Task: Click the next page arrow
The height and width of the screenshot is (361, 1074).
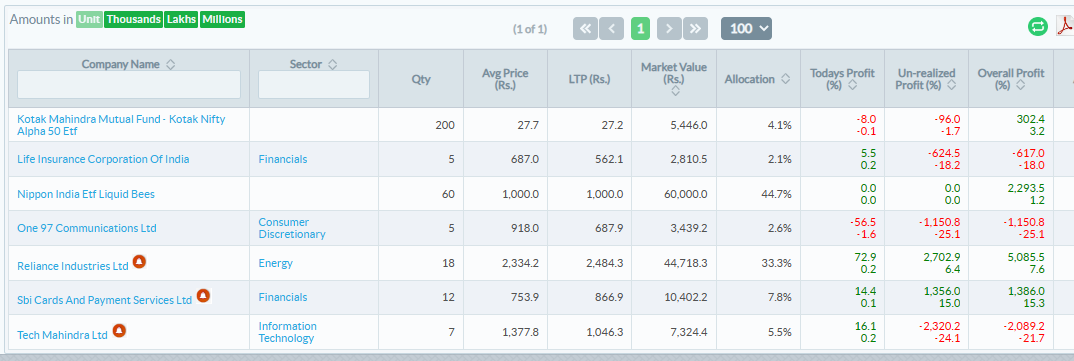Action: pyautogui.click(x=669, y=28)
